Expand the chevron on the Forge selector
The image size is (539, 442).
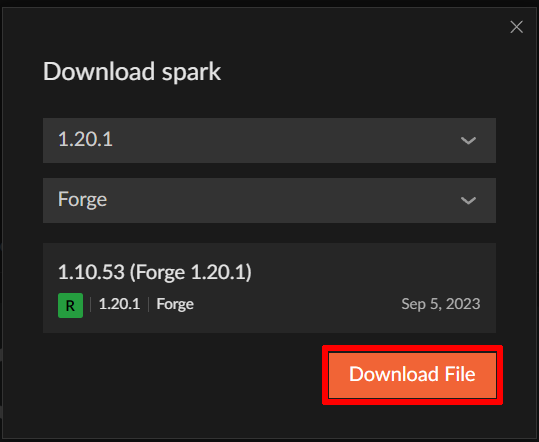(468, 200)
